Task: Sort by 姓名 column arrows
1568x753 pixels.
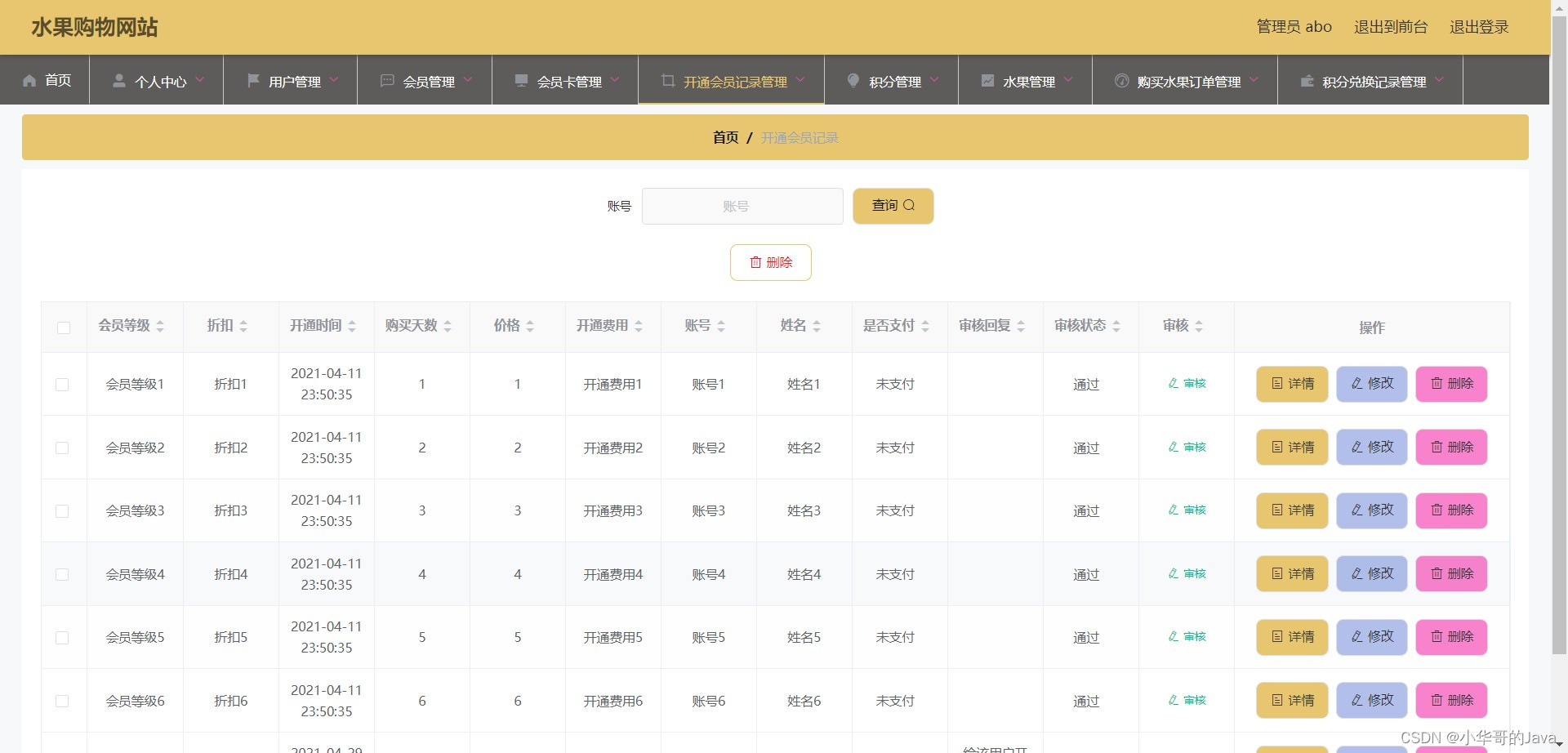Action: [x=817, y=326]
